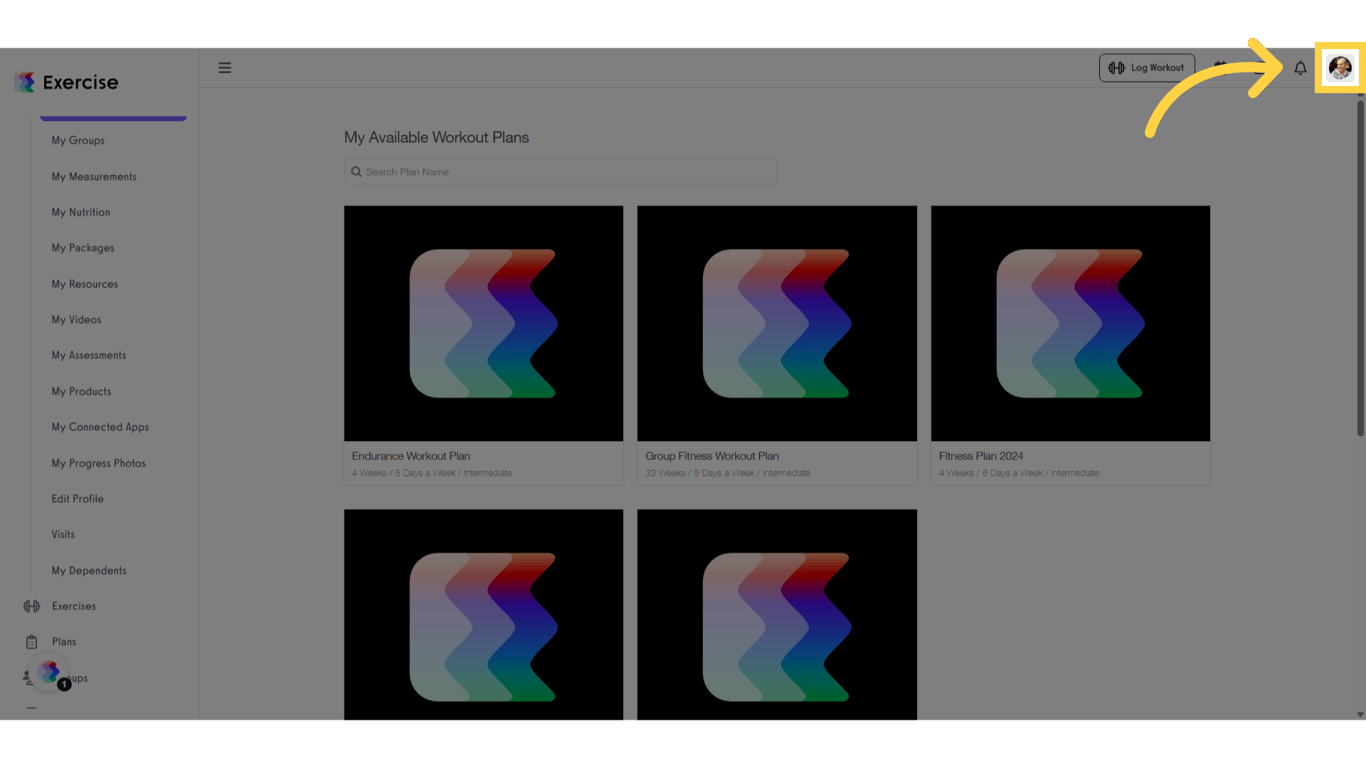The image size is (1366, 768).
Task: Open the Group Fitness Workout Plan thumbnail
Action: click(777, 323)
